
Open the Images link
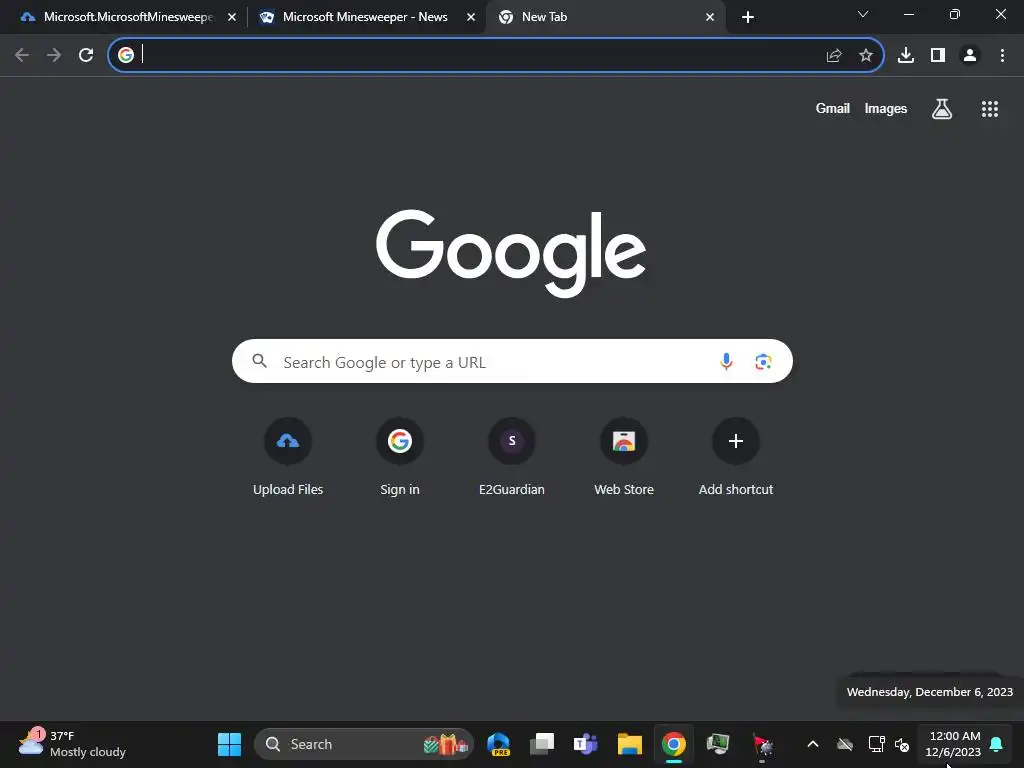pos(886,108)
